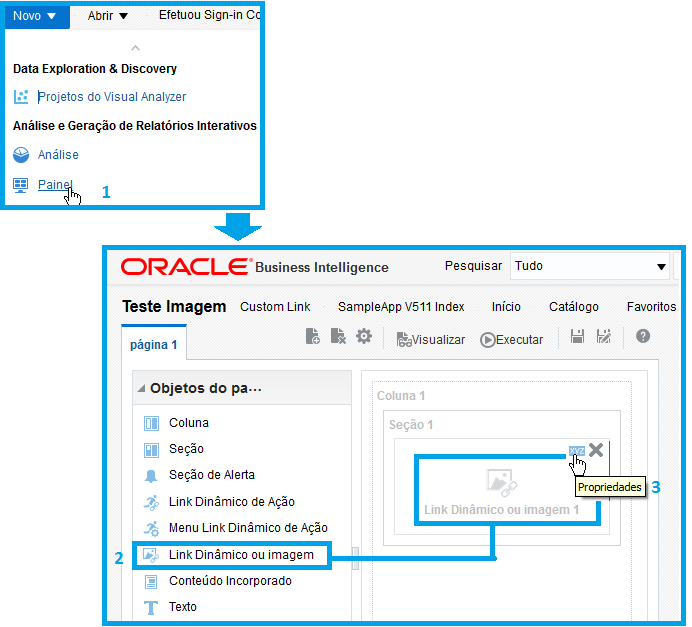692x627 pixels.
Task: Open the Custom Link menu item
Action: 275,307
